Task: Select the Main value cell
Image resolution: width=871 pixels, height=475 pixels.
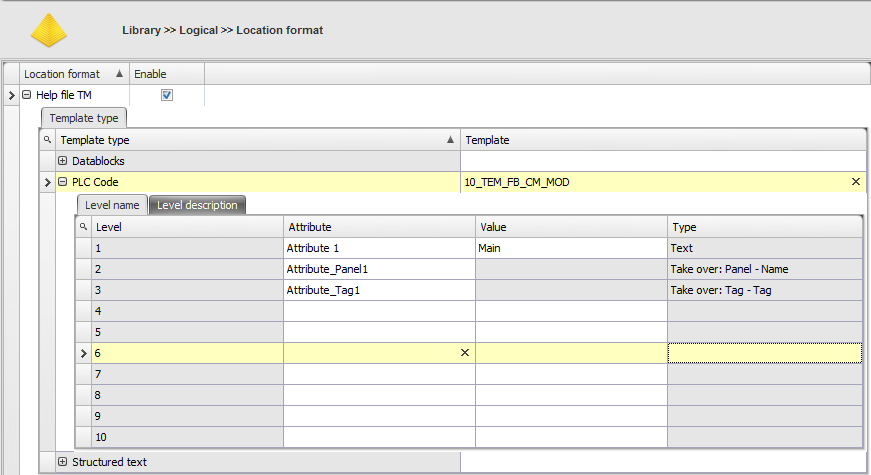Action: 572,248
